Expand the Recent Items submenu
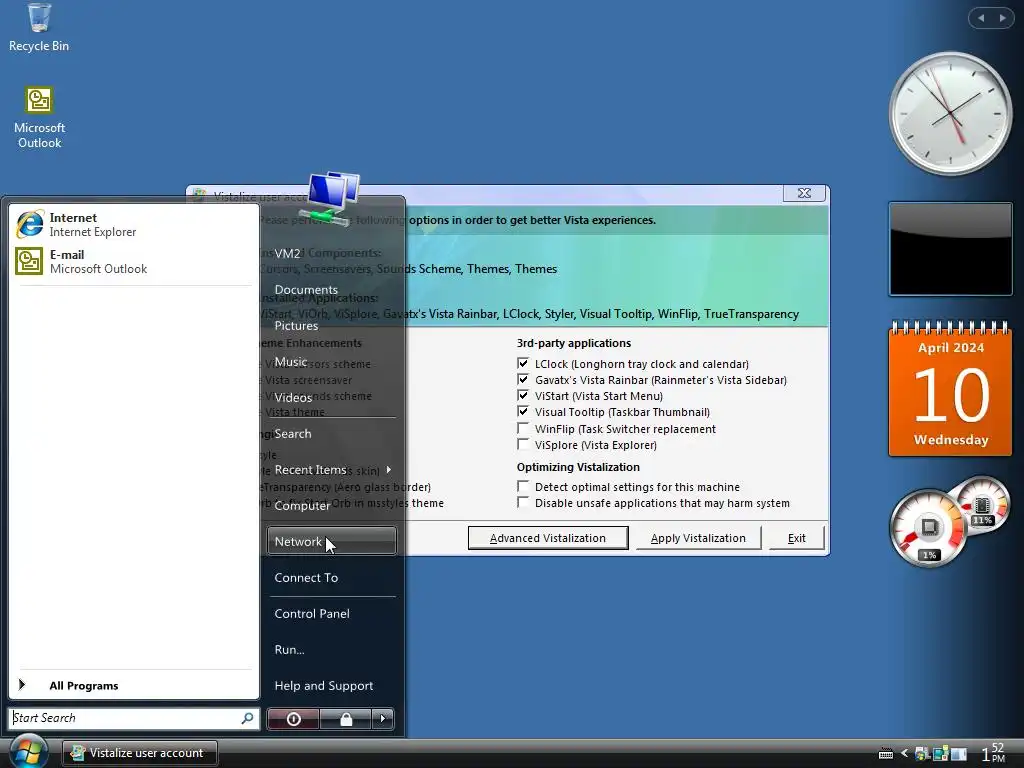The height and width of the screenshot is (768, 1024). click(332, 470)
